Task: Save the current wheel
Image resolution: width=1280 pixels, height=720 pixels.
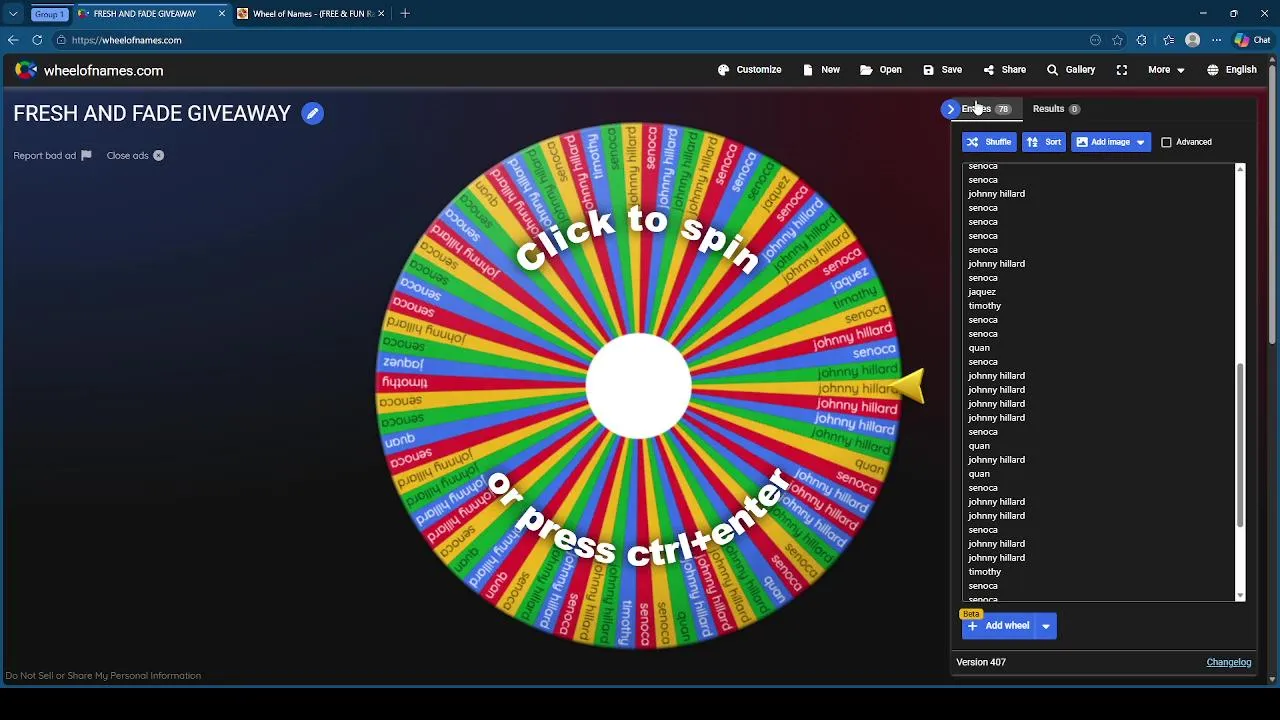Action: coord(942,70)
